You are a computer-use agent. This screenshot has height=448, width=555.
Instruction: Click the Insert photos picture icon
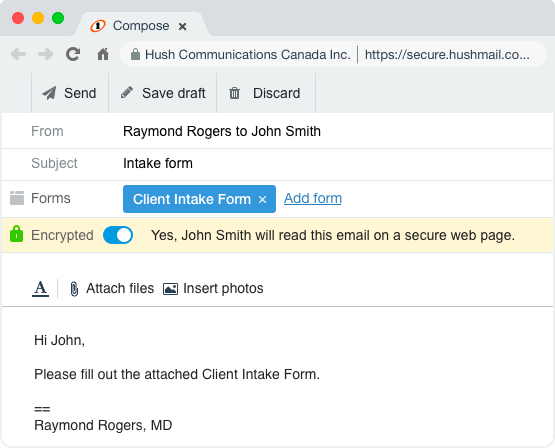(170, 289)
